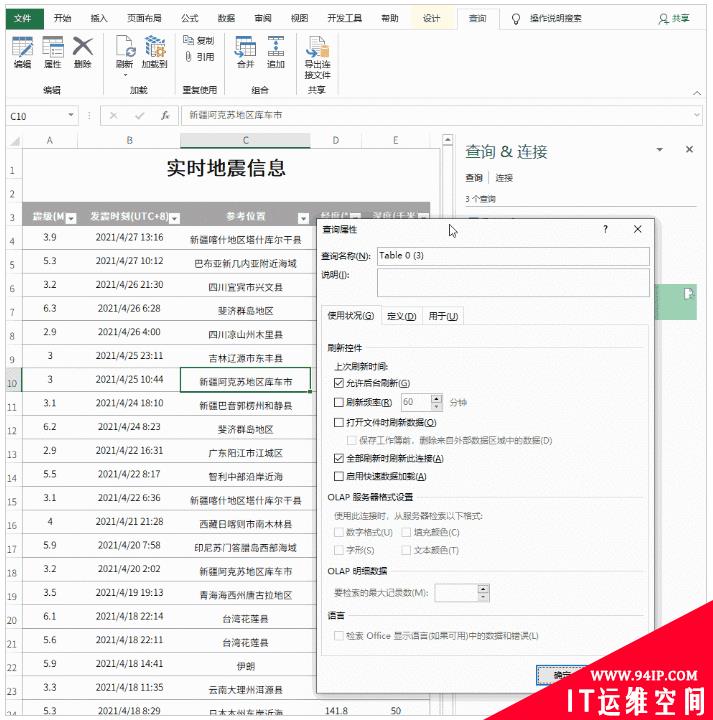
Task: Click the fx insert function icon
Action: 165,116
